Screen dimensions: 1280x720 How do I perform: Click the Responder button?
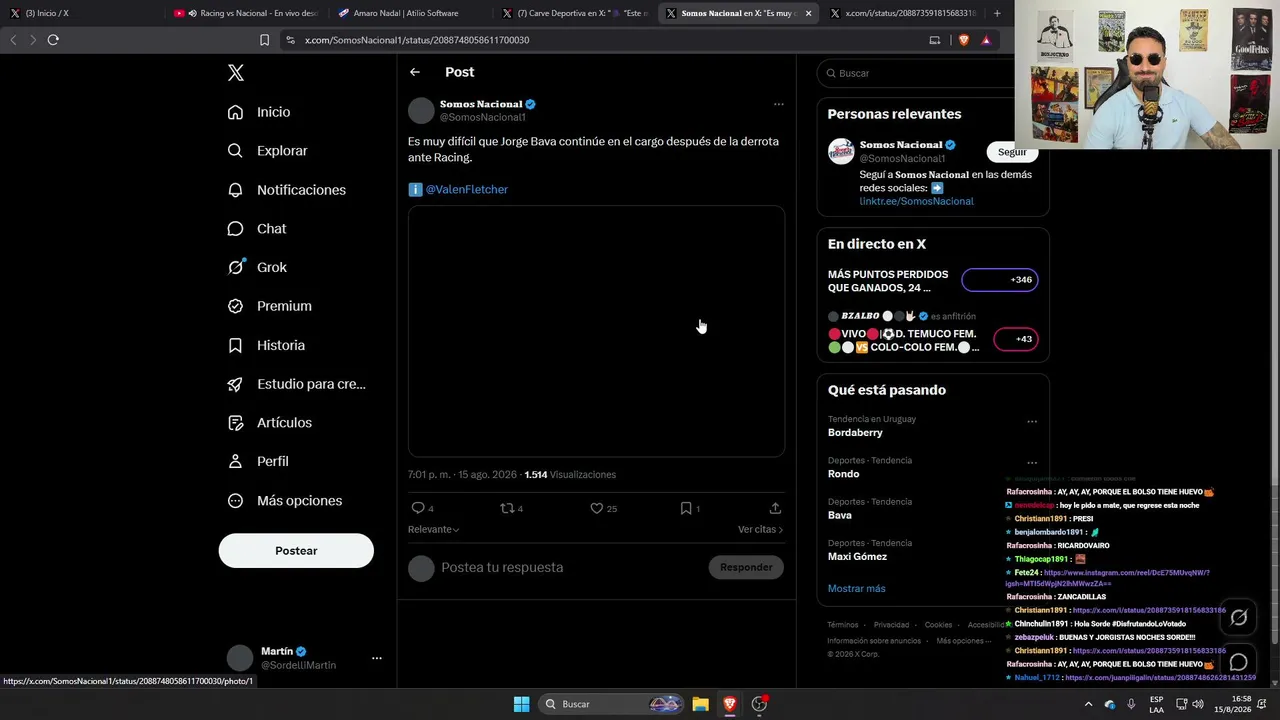coord(746,567)
